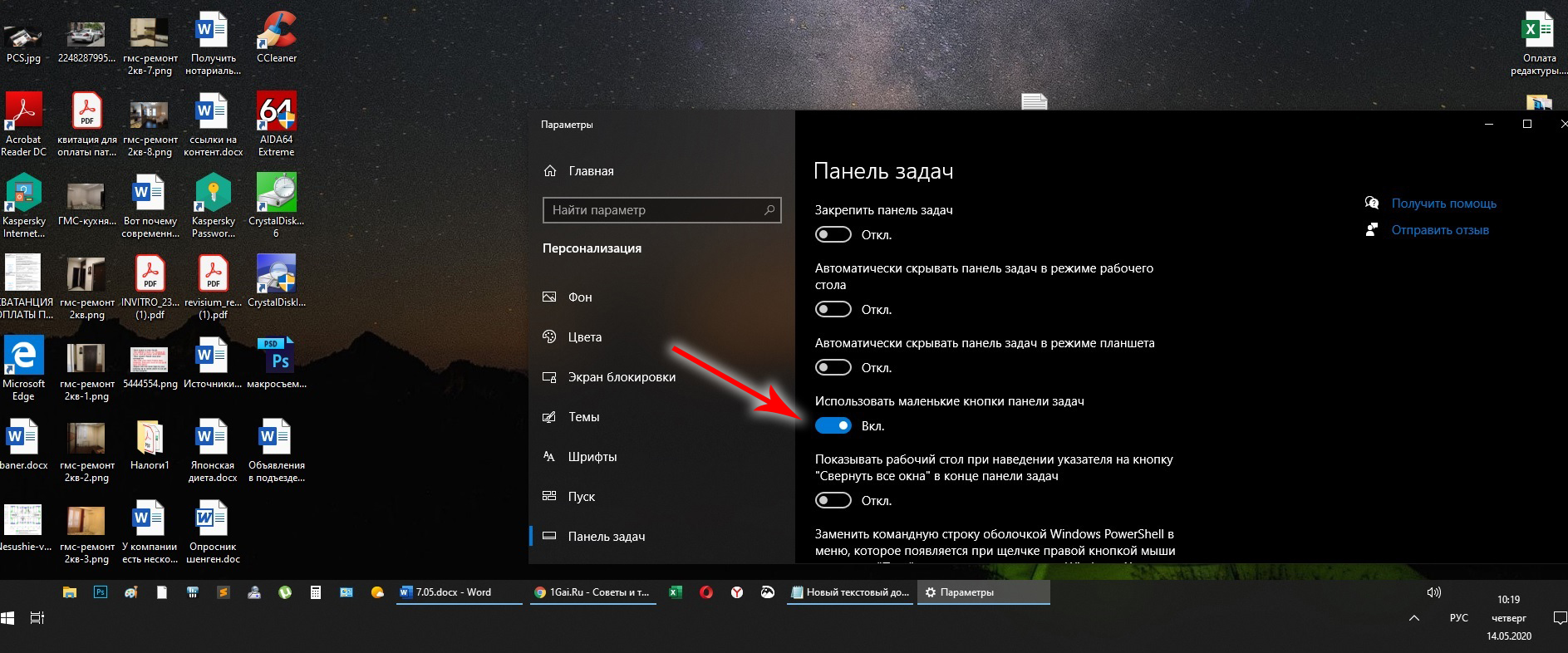Open Excel icon in the taskbar
This screenshot has width=1568, height=653.
click(676, 592)
